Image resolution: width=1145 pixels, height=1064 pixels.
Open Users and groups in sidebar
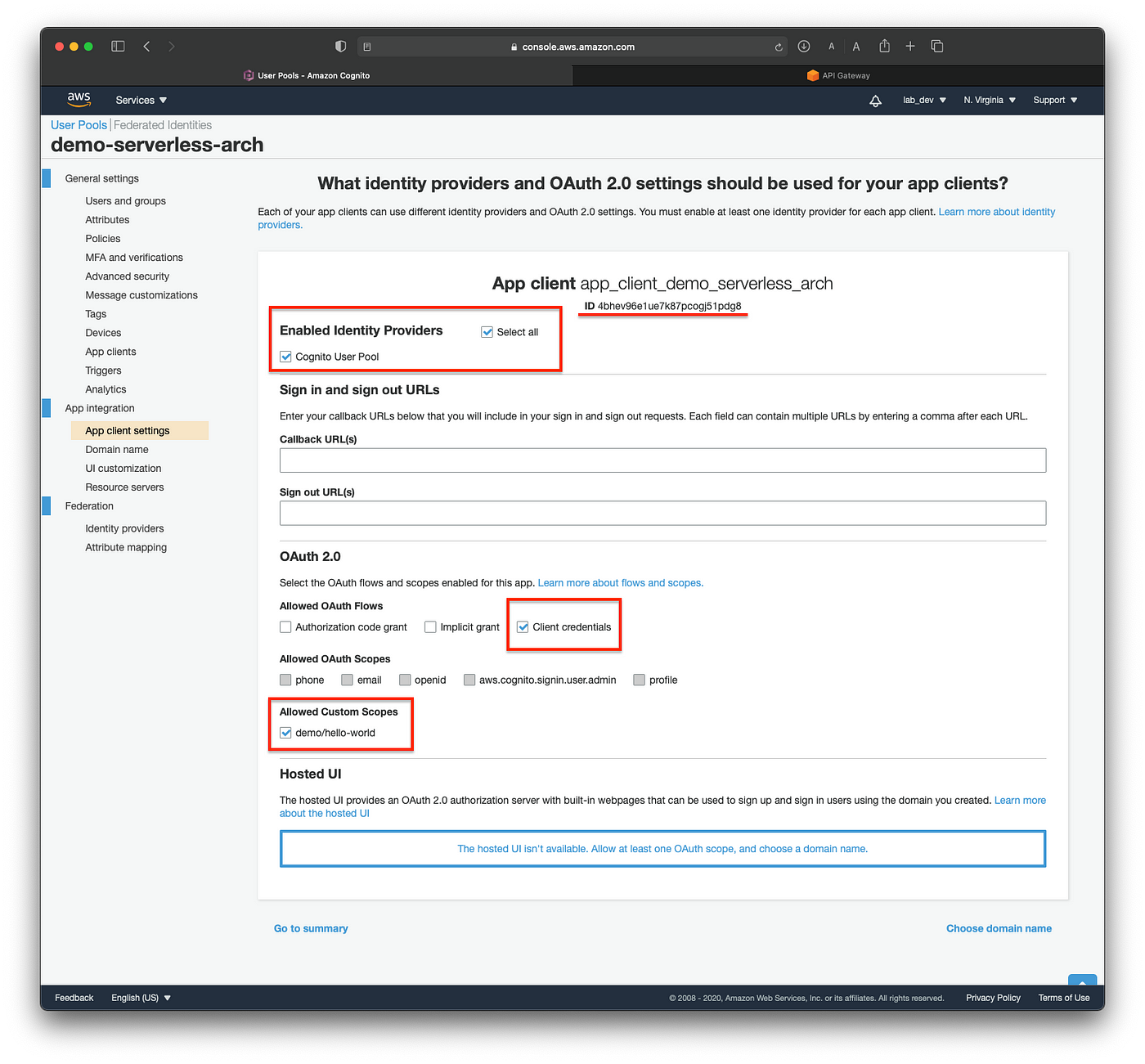coord(126,201)
